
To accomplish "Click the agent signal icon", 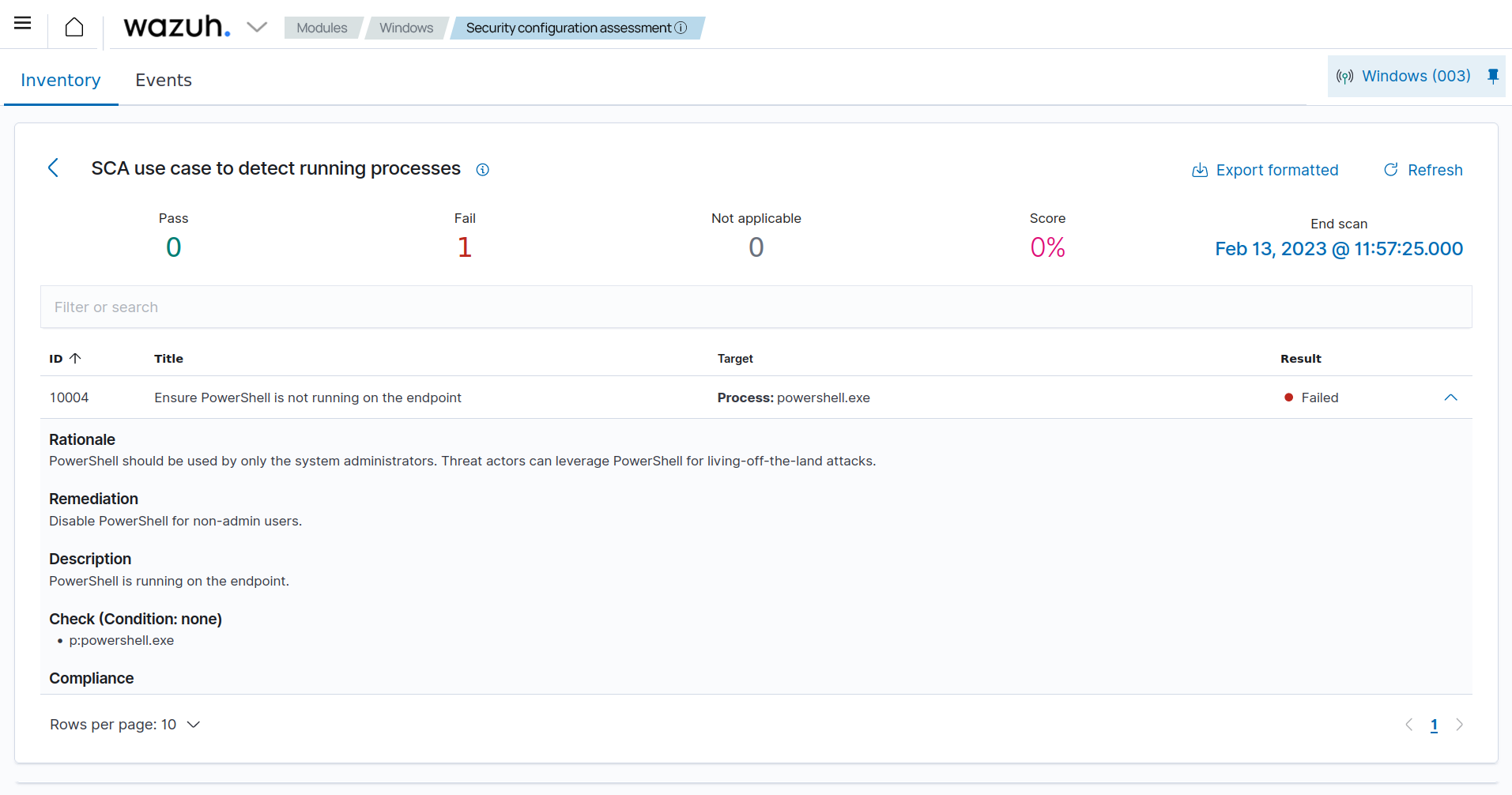I will 1344,77.
